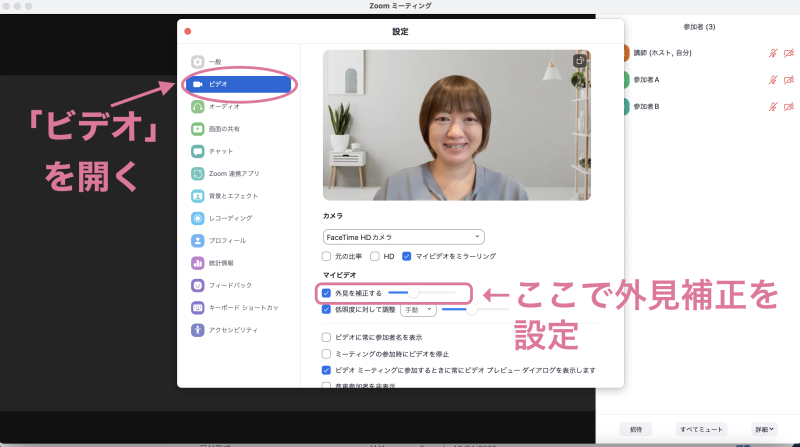Select the 画面の共有 share icon
The image size is (800, 447).
[x=197, y=129]
